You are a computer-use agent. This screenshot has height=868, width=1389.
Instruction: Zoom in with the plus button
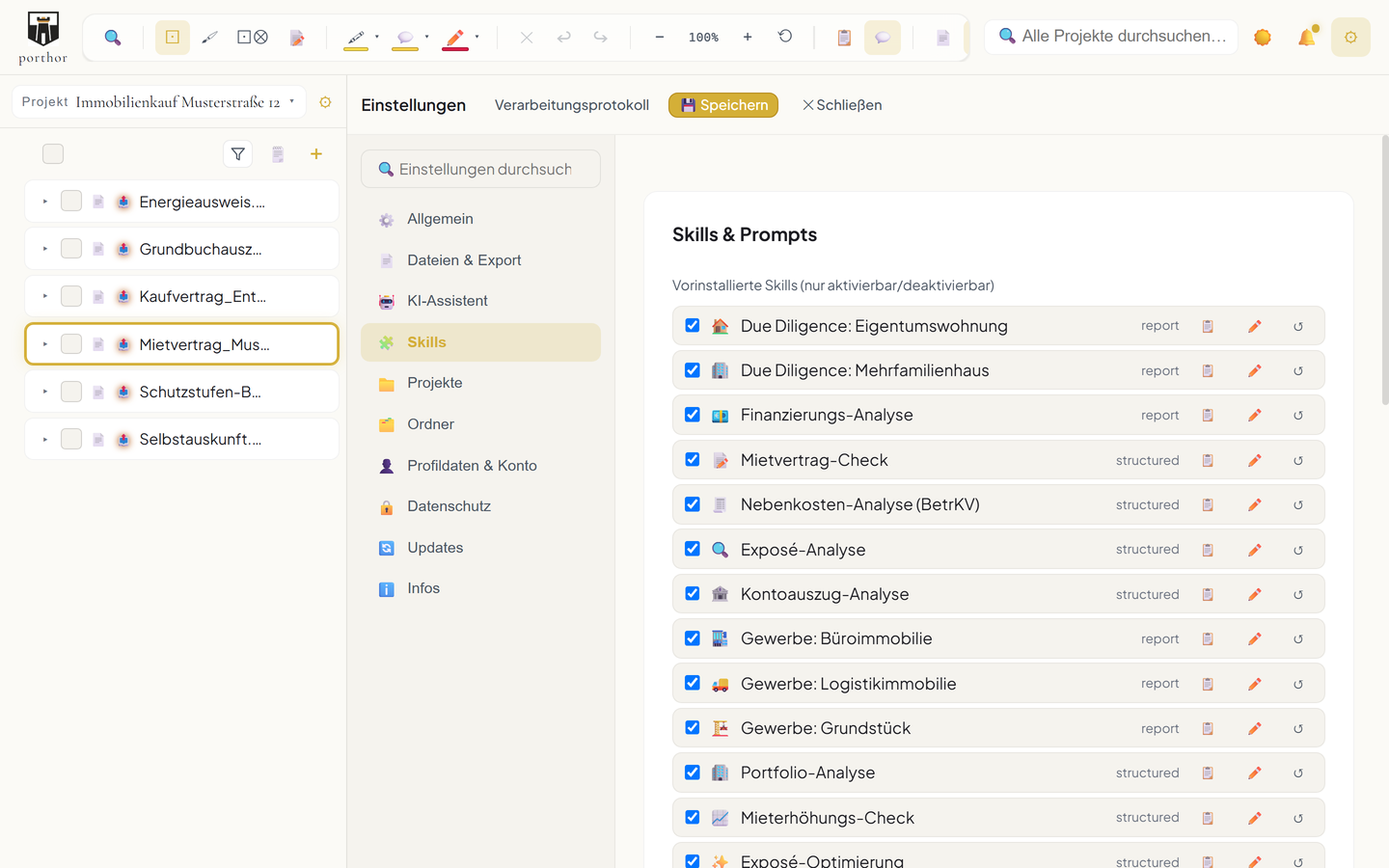748,37
